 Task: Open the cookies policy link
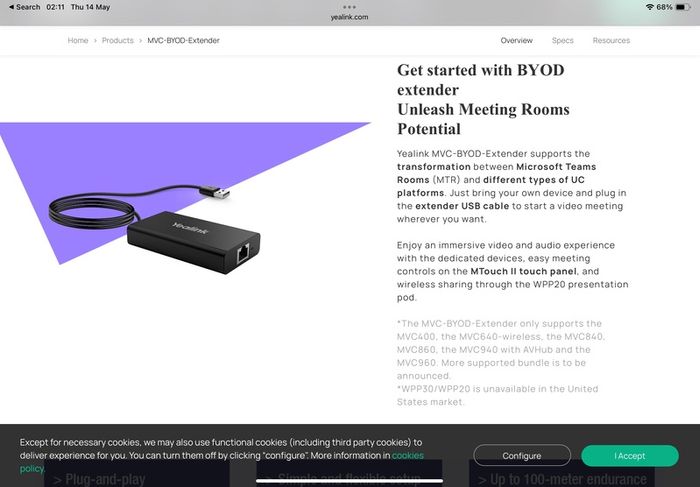[408, 455]
